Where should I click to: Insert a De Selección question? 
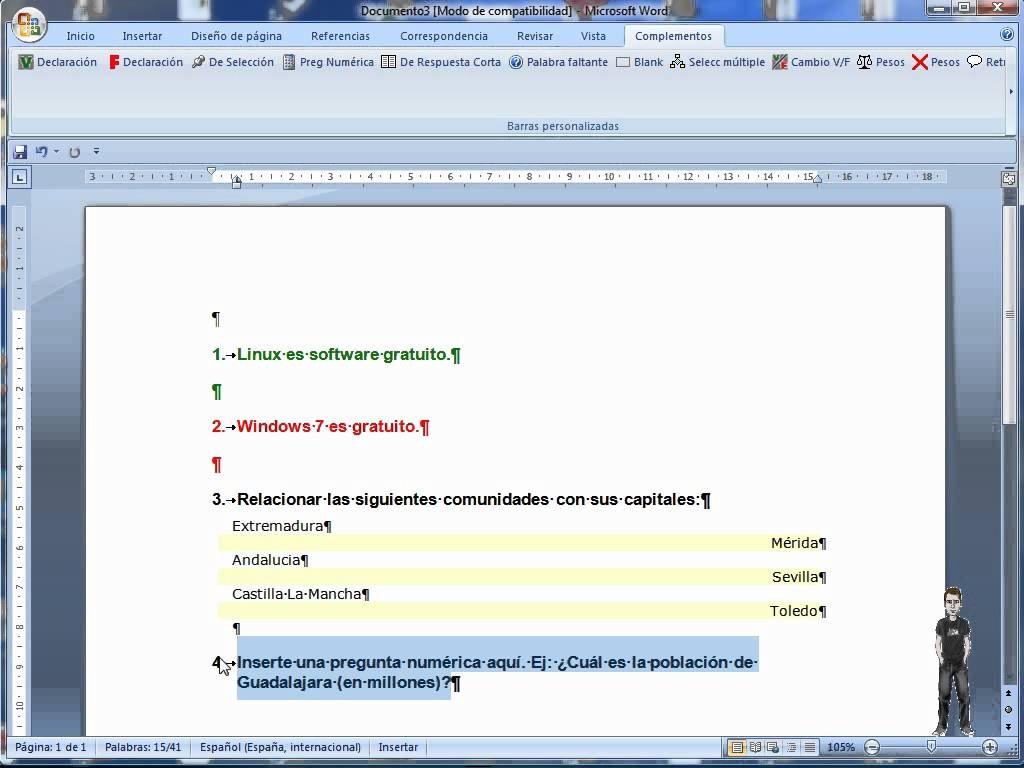[233, 62]
